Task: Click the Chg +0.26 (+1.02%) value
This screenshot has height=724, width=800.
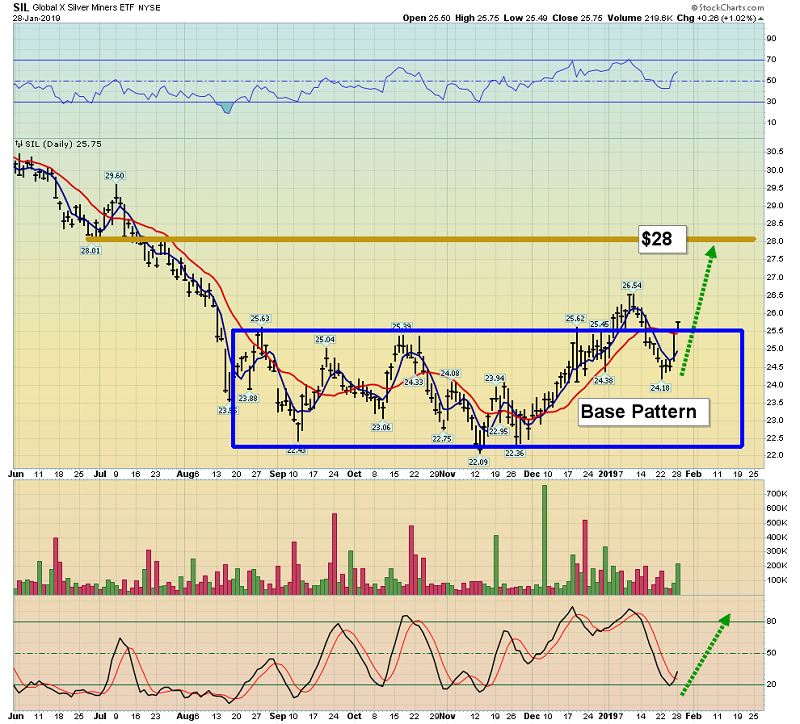Action: pos(716,18)
